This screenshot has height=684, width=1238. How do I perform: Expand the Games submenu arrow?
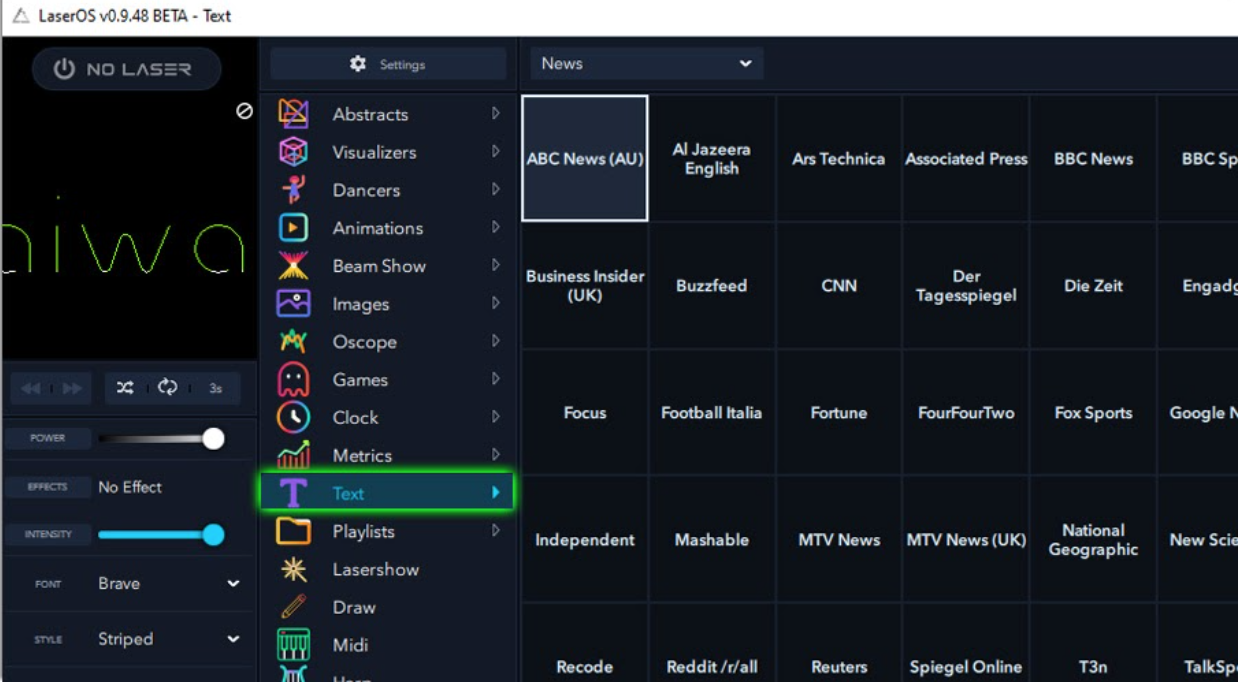(496, 380)
